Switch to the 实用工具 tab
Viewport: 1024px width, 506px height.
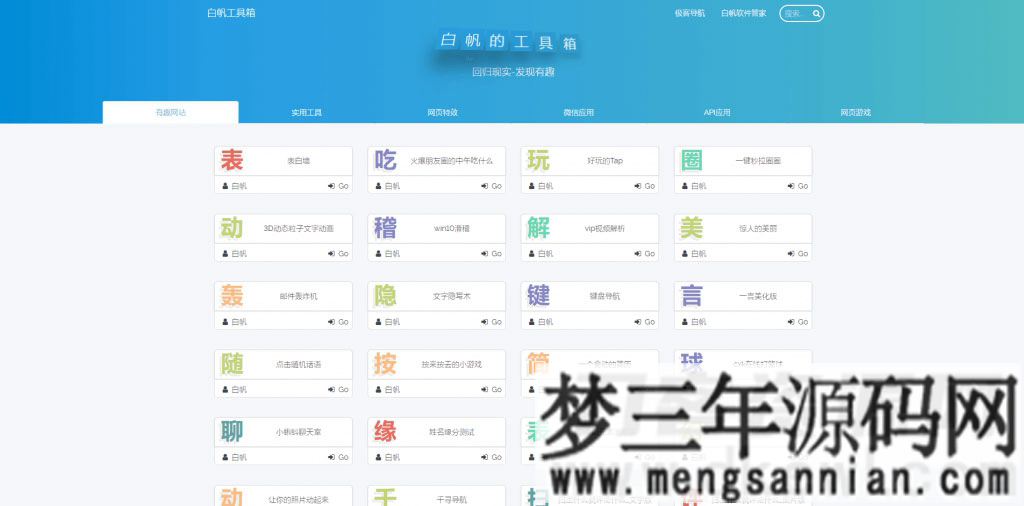pos(306,112)
